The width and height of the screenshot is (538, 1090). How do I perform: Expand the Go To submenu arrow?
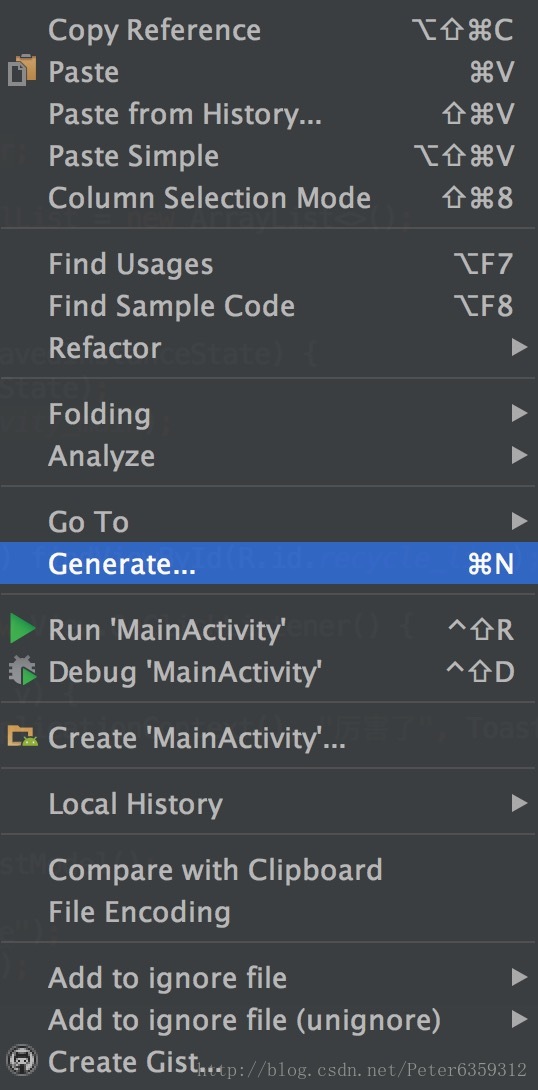[519, 521]
